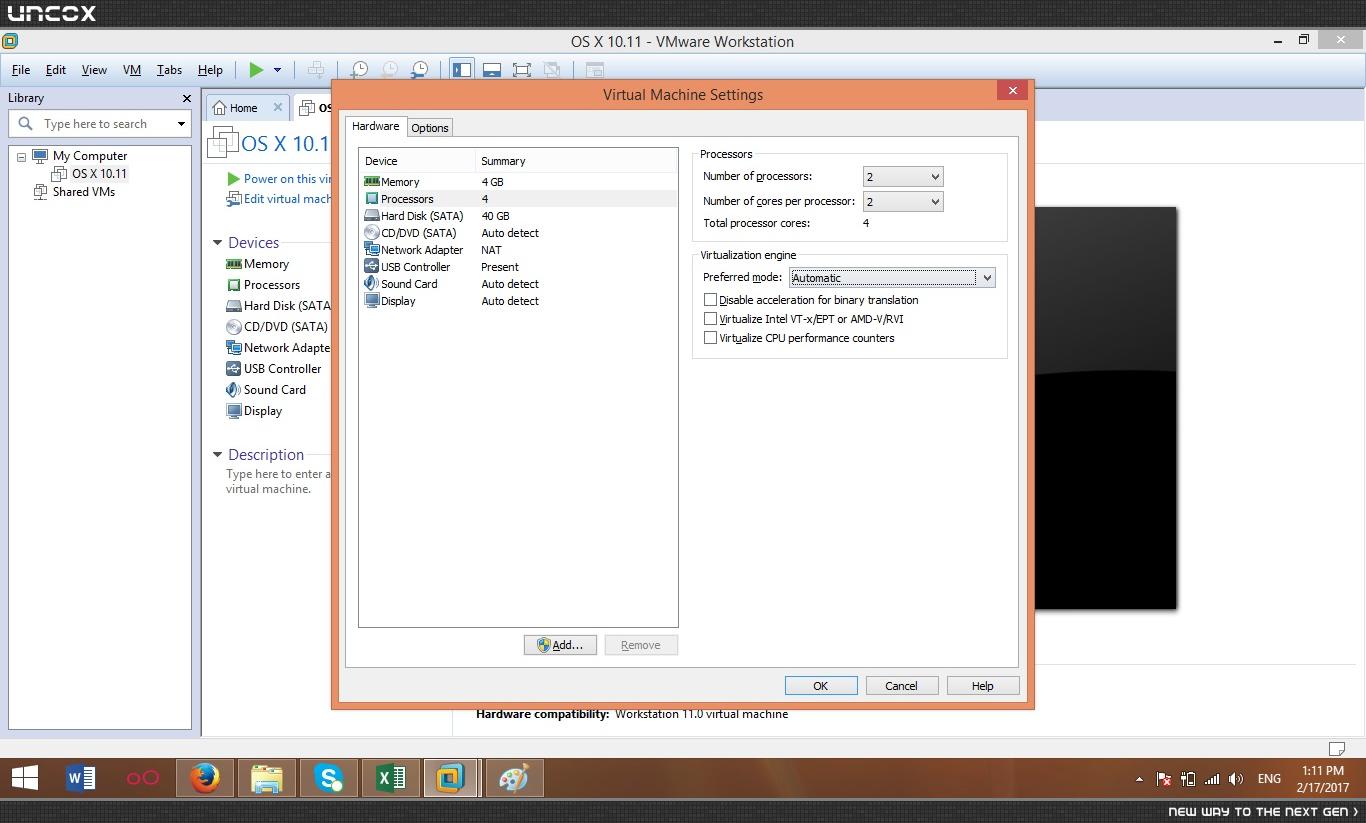Viewport: 1366px width, 823px height.
Task: Click Memory in the VM summary Devices list
Action: click(x=266, y=264)
